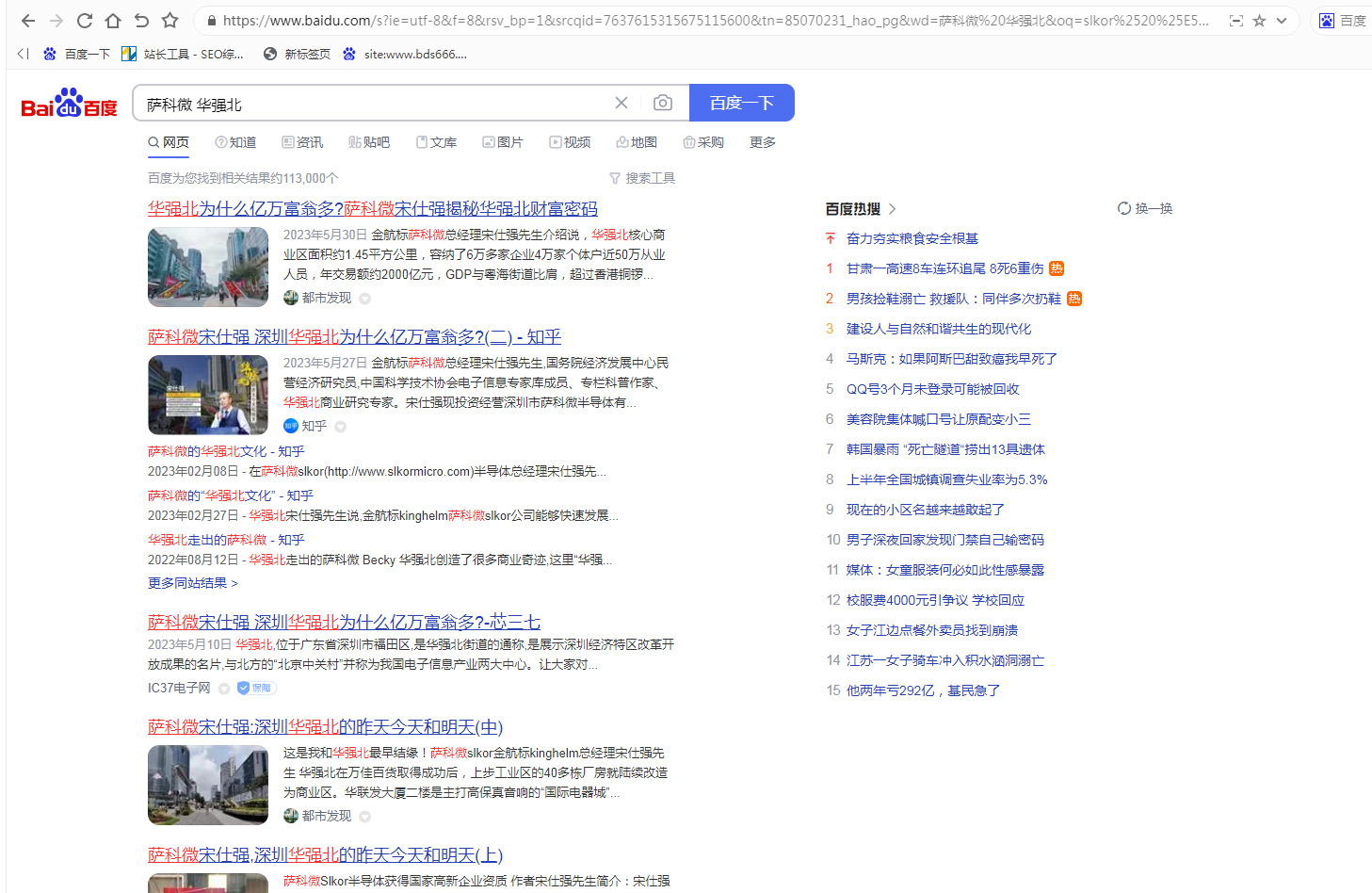Switch to the 采购 tab
This screenshot has width=1372, height=893.
[x=703, y=142]
